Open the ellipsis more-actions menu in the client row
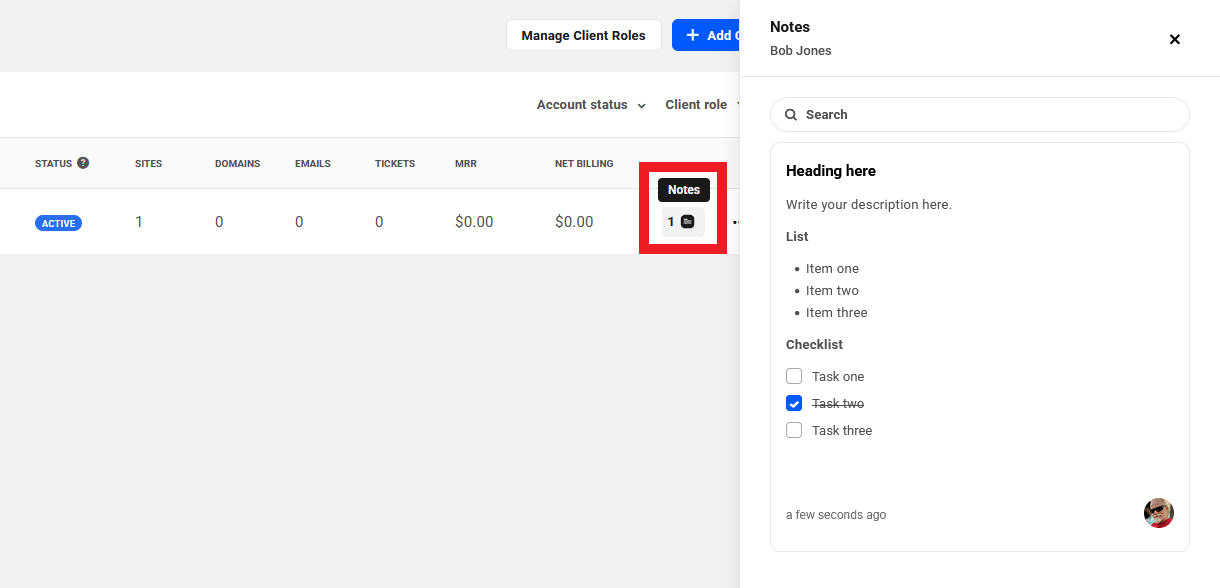Screen dimensions: 1220x588 click(x=737, y=222)
